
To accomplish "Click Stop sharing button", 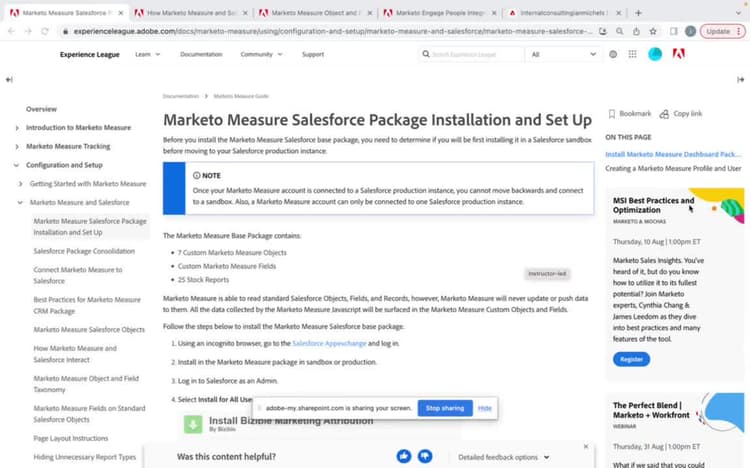I will 445,408.
